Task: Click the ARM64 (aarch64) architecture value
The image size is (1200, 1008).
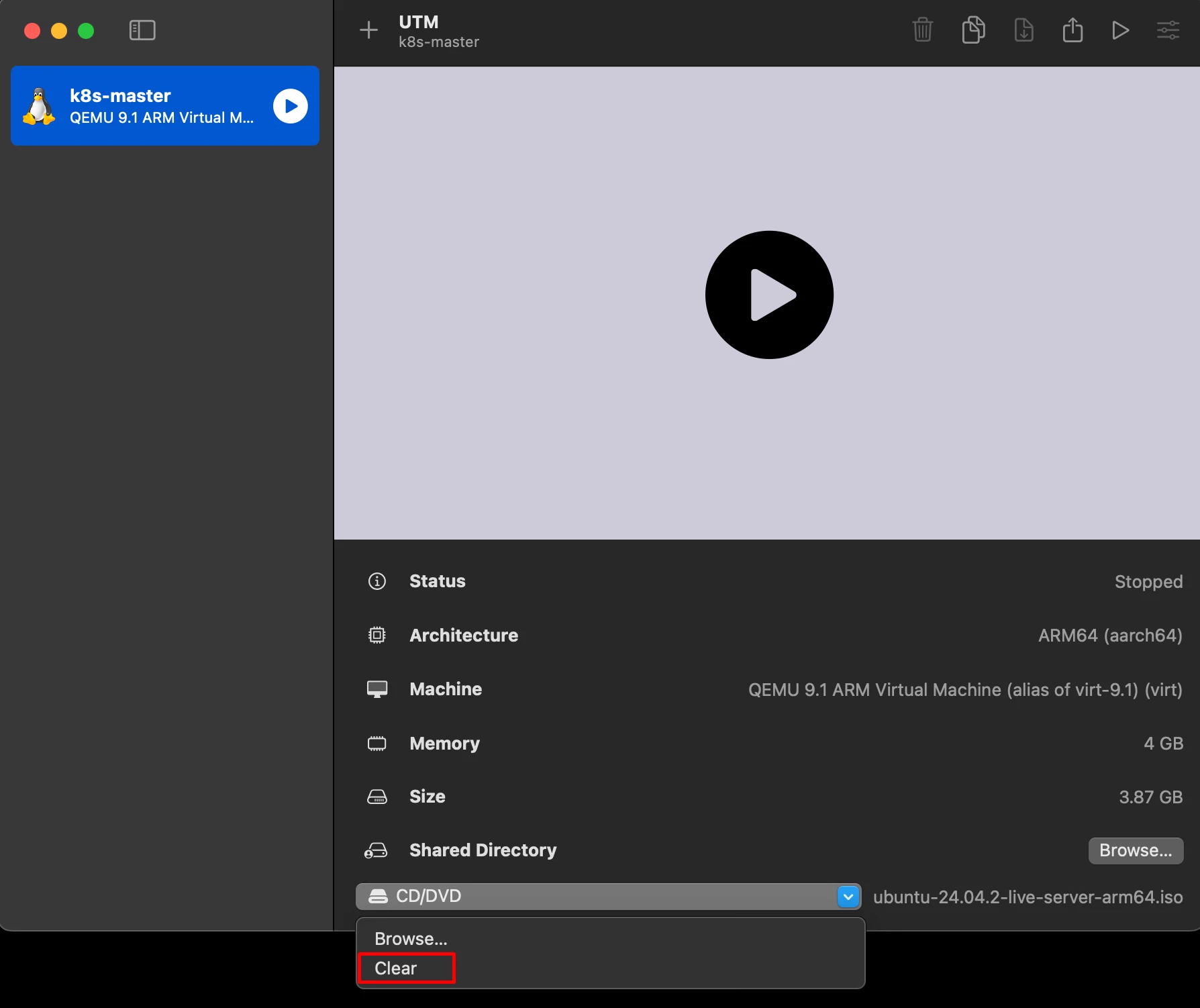Action: point(1111,636)
